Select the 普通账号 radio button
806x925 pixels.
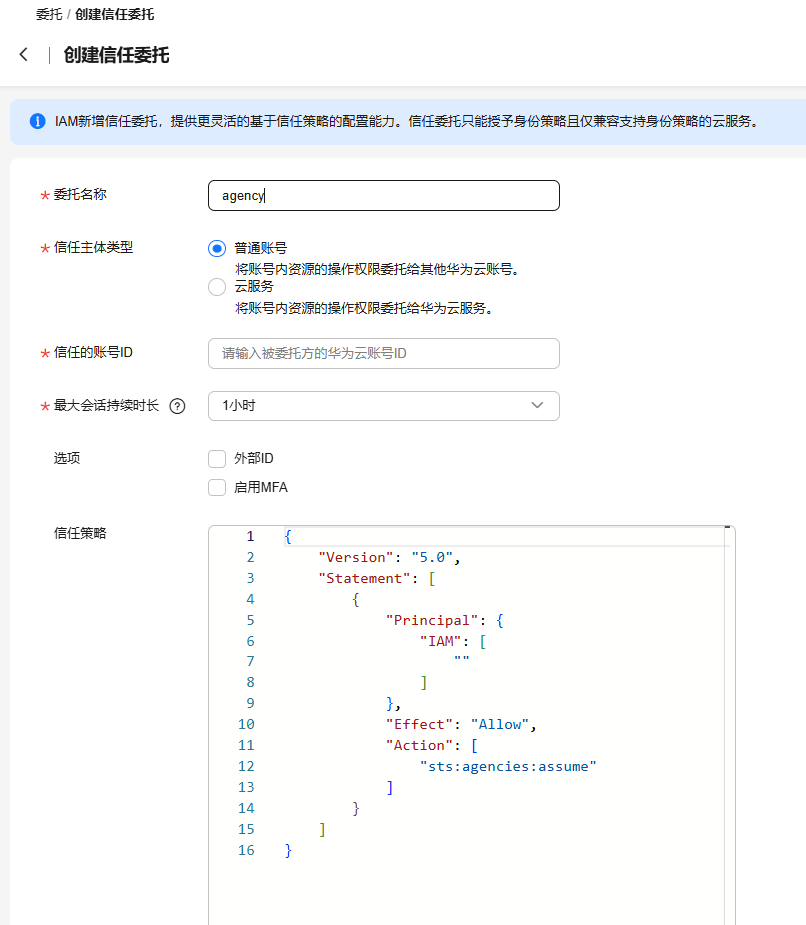pos(217,248)
